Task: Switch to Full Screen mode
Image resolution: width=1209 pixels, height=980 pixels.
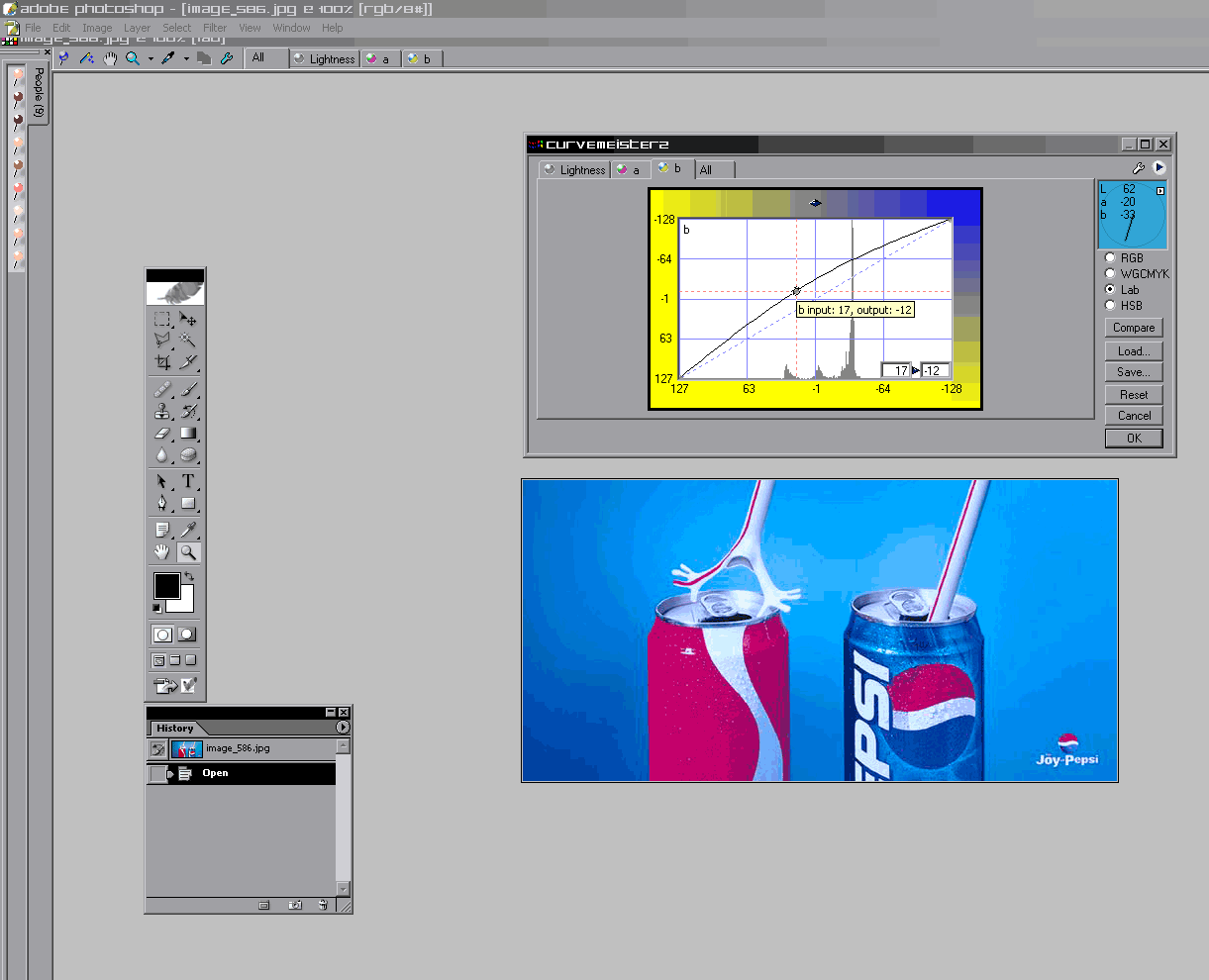Action: (x=191, y=660)
